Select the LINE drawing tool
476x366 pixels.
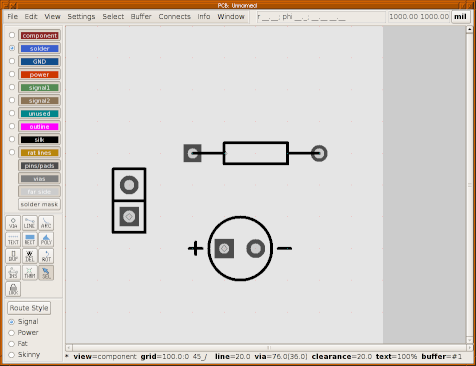coord(30,223)
